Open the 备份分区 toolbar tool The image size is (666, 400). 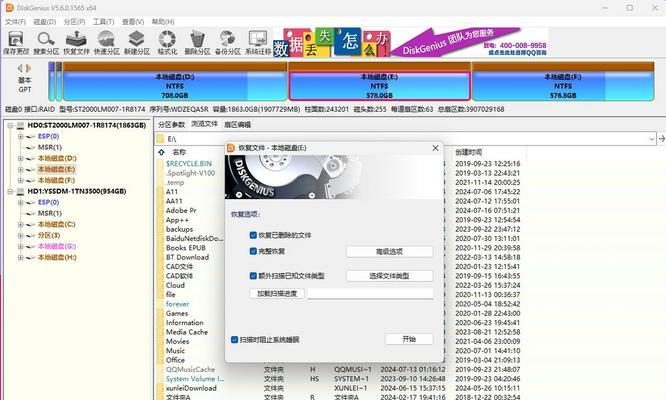(x=228, y=42)
